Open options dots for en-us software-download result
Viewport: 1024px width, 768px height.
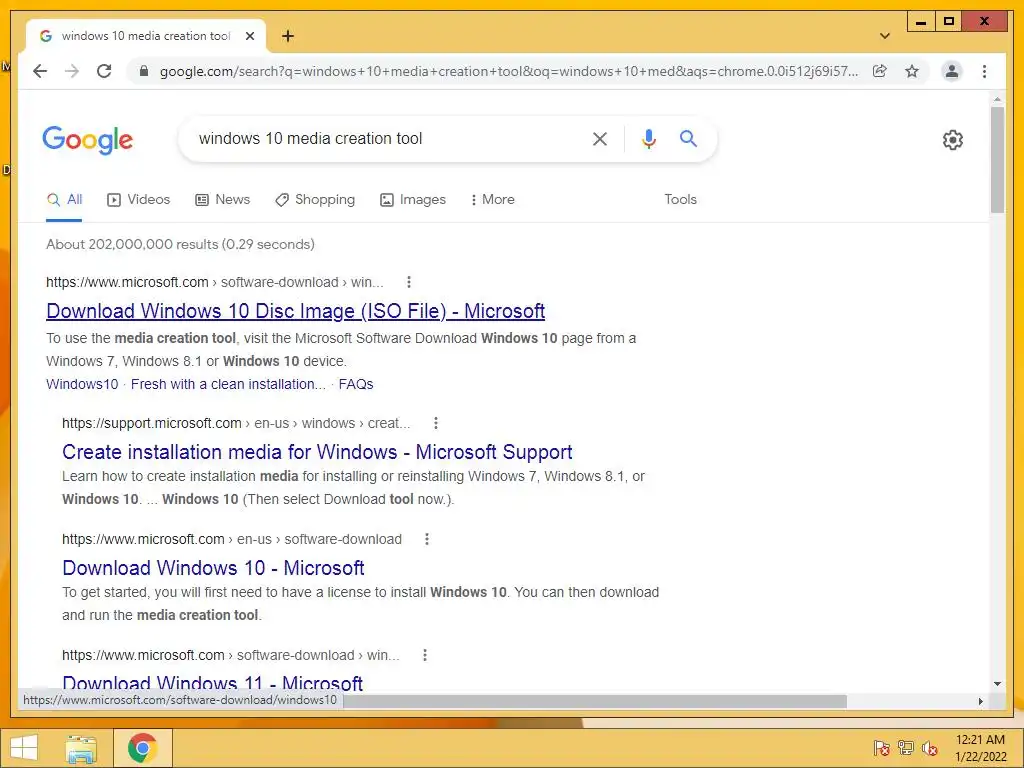[426, 539]
